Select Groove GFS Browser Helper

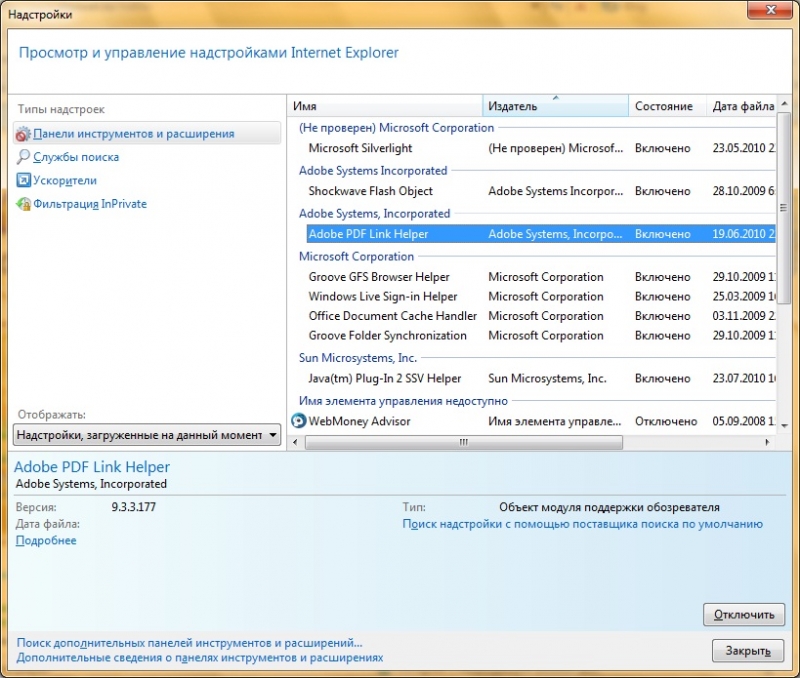click(541, 277)
